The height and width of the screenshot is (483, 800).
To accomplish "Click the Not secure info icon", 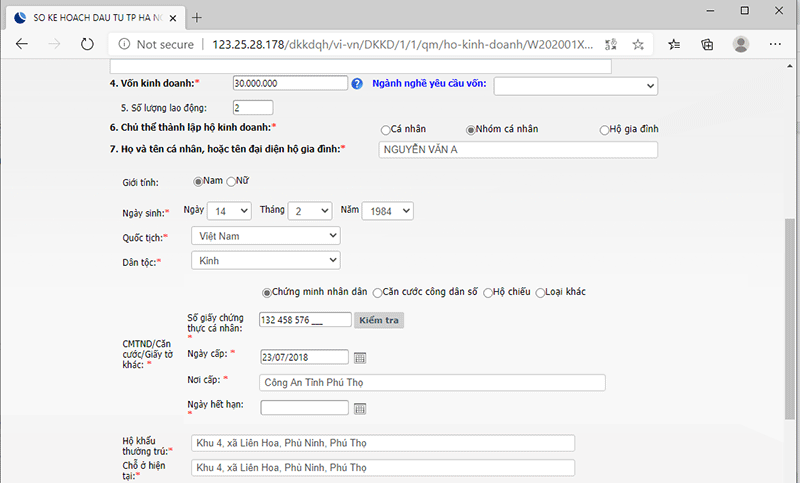I will 124,44.
